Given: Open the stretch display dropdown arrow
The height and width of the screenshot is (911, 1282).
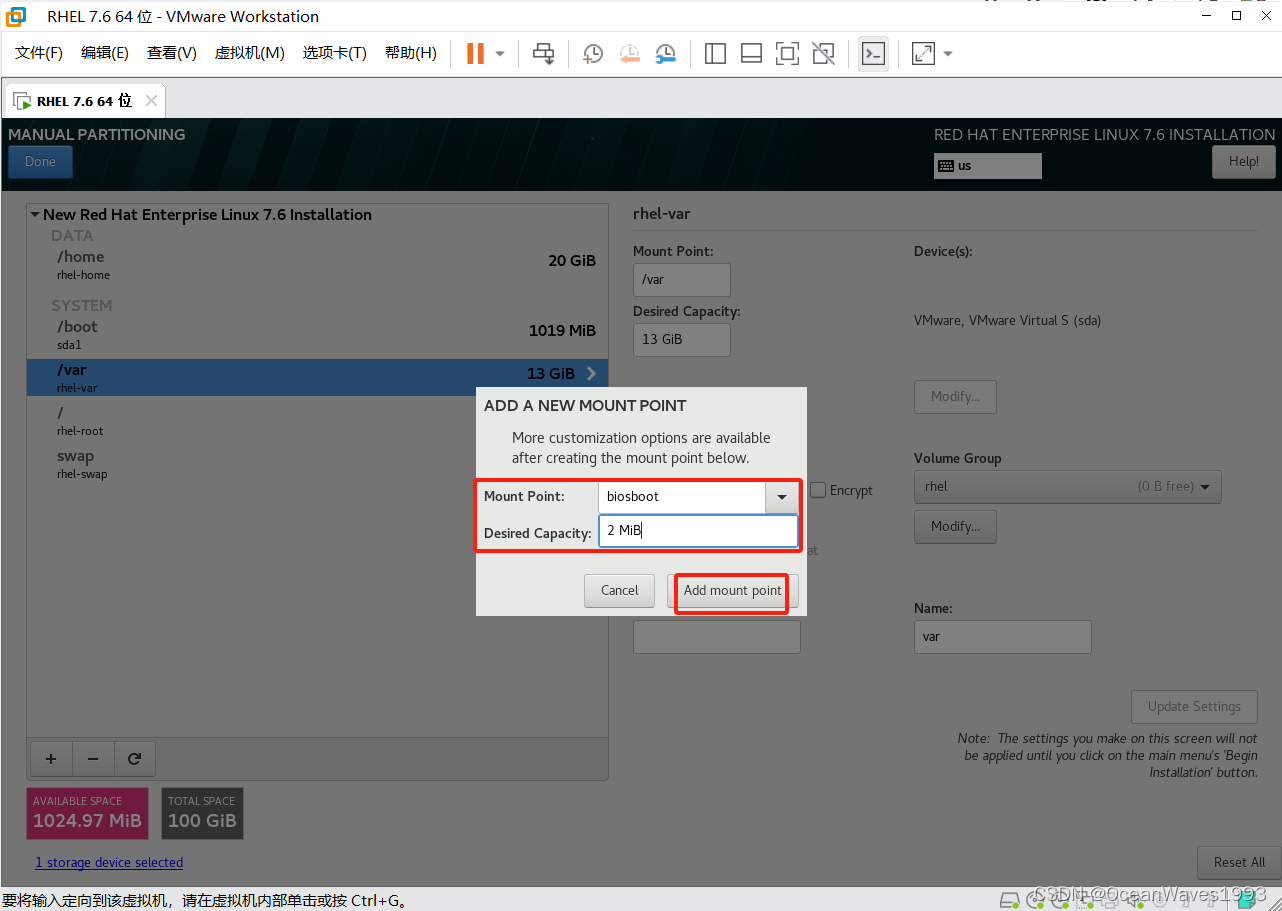Looking at the screenshot, I should click(x=948, y=53).
